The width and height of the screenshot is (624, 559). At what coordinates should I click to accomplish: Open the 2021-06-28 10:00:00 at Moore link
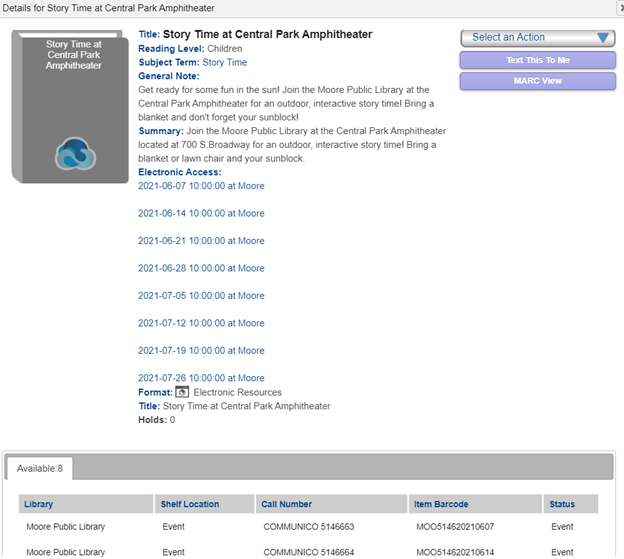[201, 268]
